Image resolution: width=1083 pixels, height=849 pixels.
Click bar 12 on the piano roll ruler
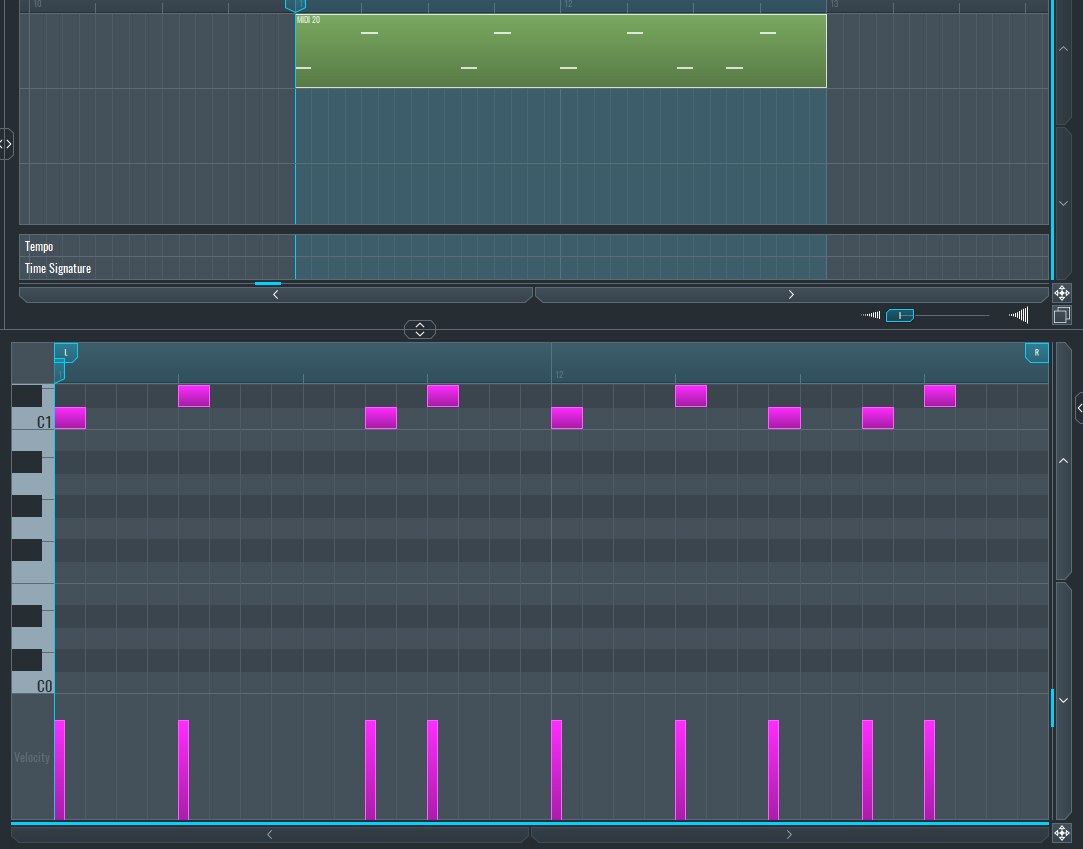point(559,375)
